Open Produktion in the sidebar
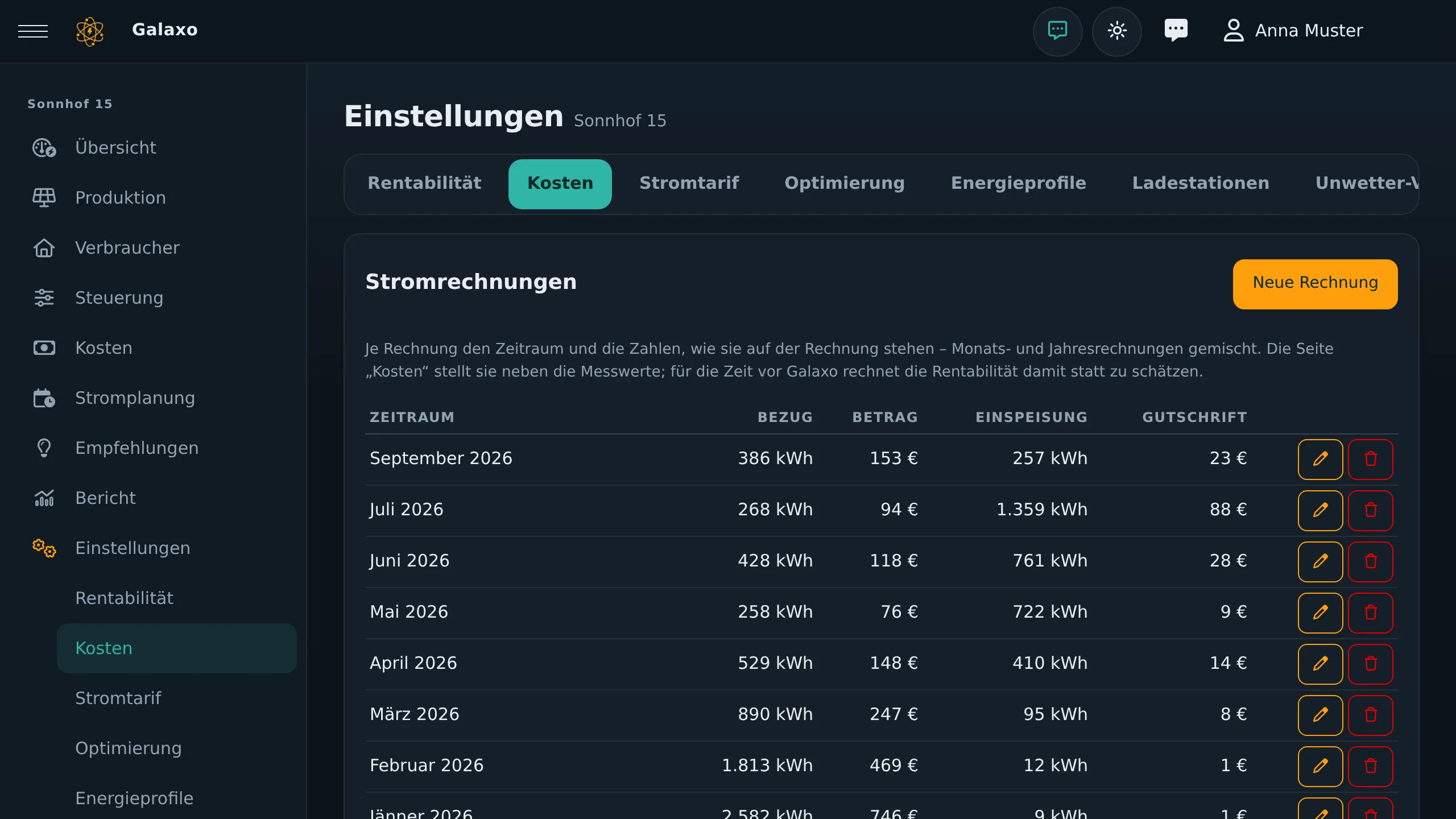The width and height of the screenshot is (1456, 819). pyautogui.click(x=153, y=197)
